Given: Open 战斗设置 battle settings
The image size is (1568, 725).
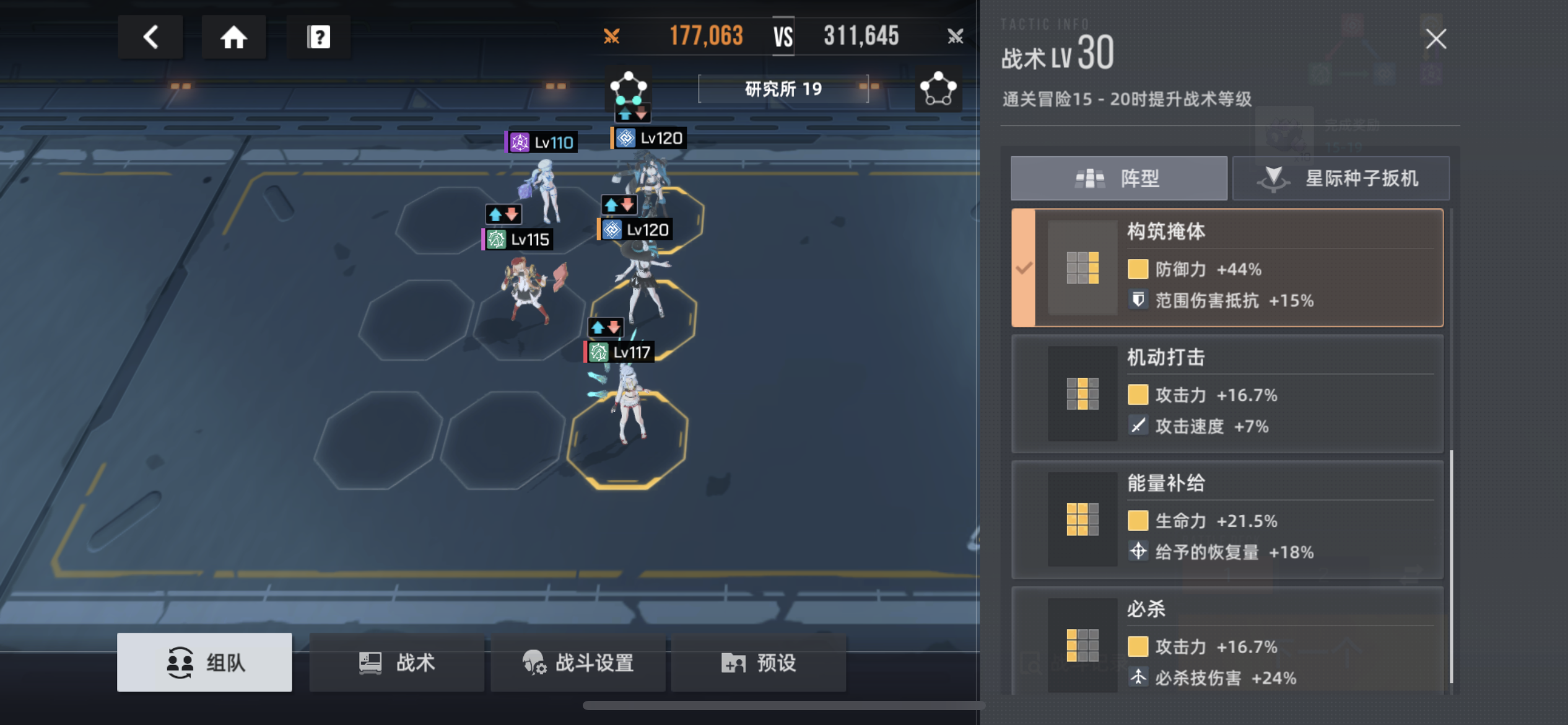Looking at the screenshot, I should click(x=578, y=662).
